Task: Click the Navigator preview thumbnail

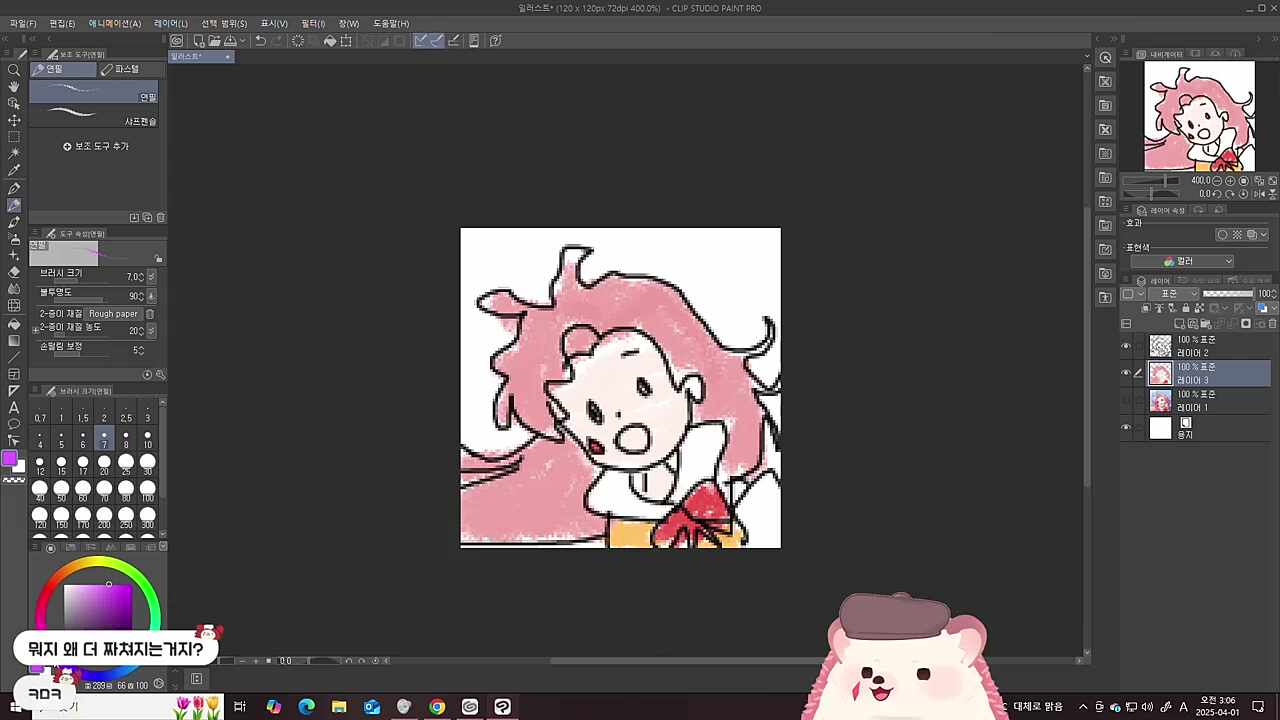Action: pyautogui.click(x=1199, y=116)
